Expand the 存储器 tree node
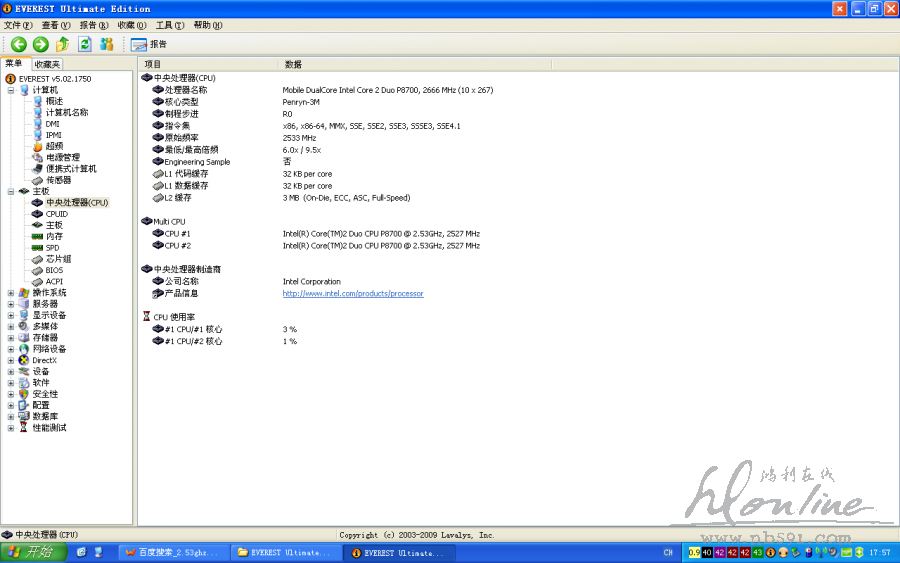 pos(10,337)
